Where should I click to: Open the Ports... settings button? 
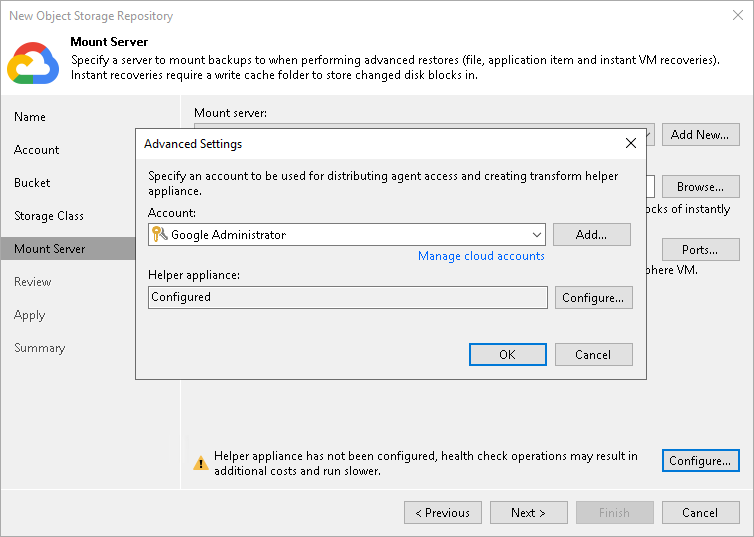pyautogui.click(x=700, y=250)
